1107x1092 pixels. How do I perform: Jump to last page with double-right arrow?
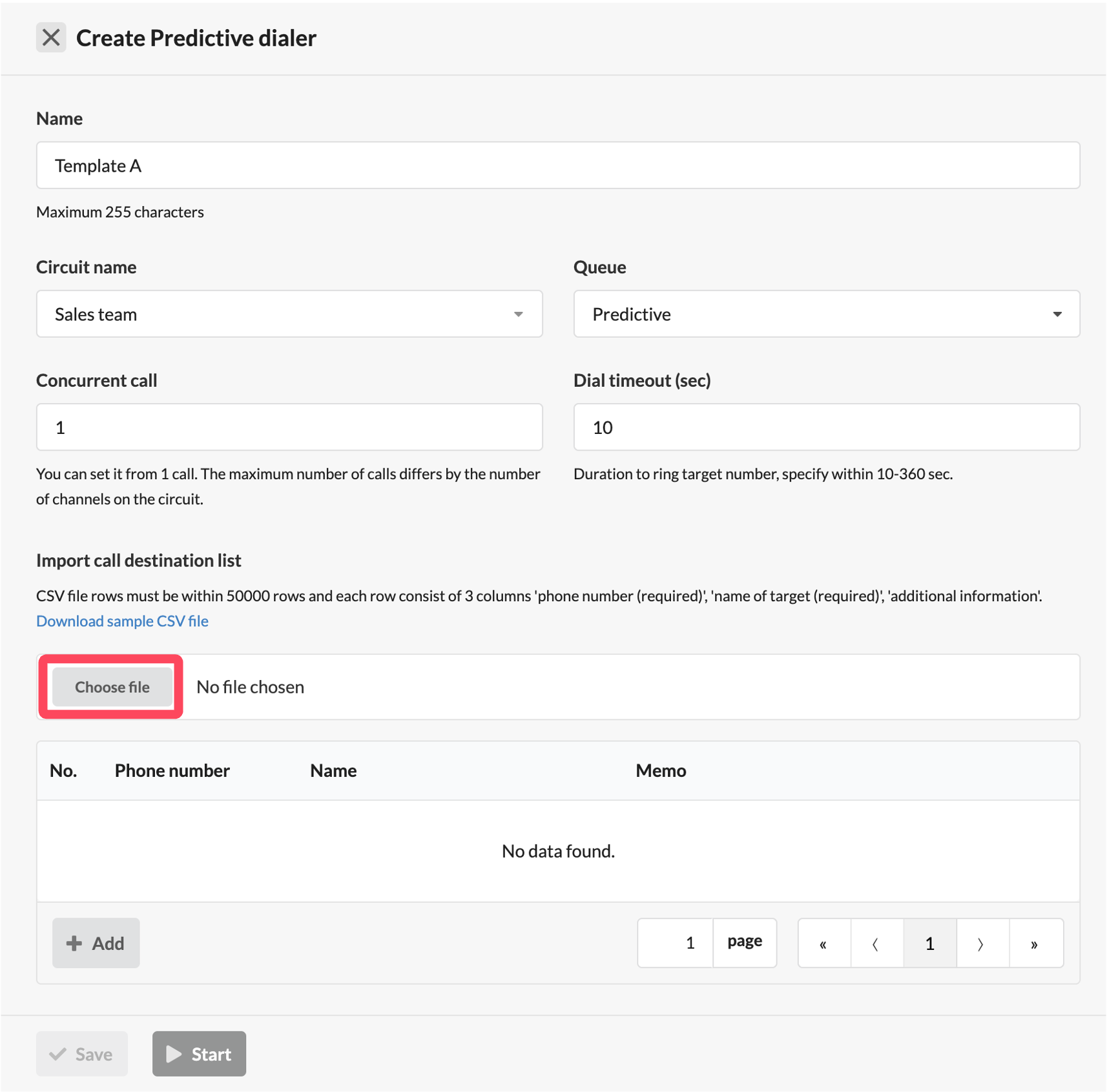1036,943
